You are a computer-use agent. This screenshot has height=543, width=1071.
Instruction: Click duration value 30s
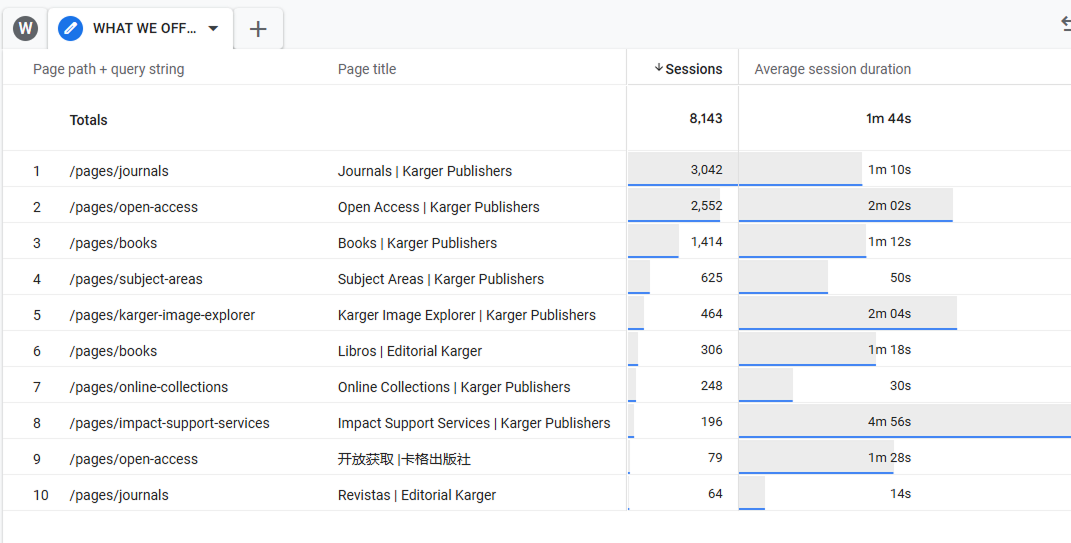900,385
